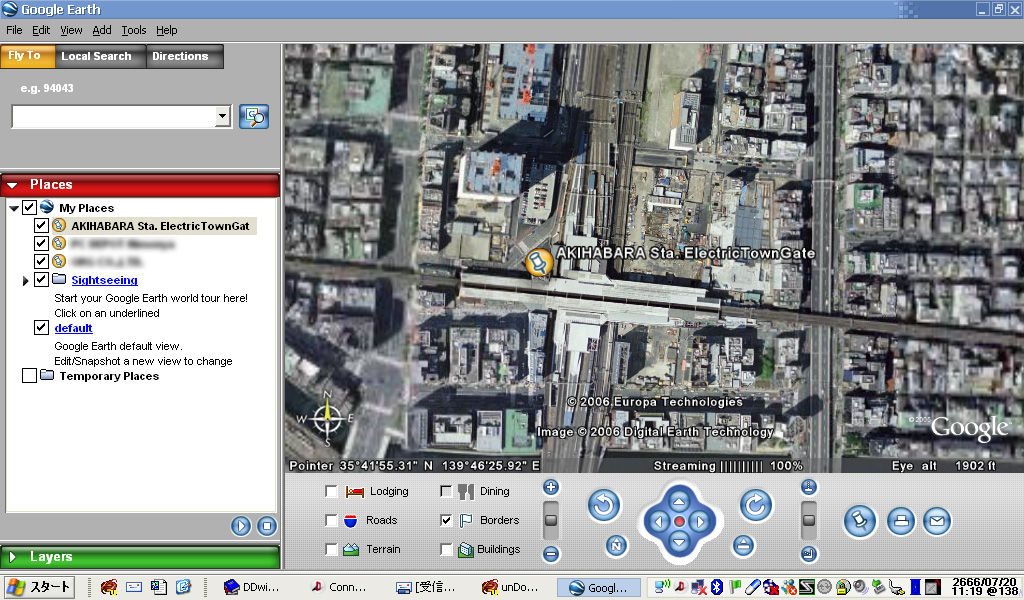Click the search magnifier button

[254, 117]
